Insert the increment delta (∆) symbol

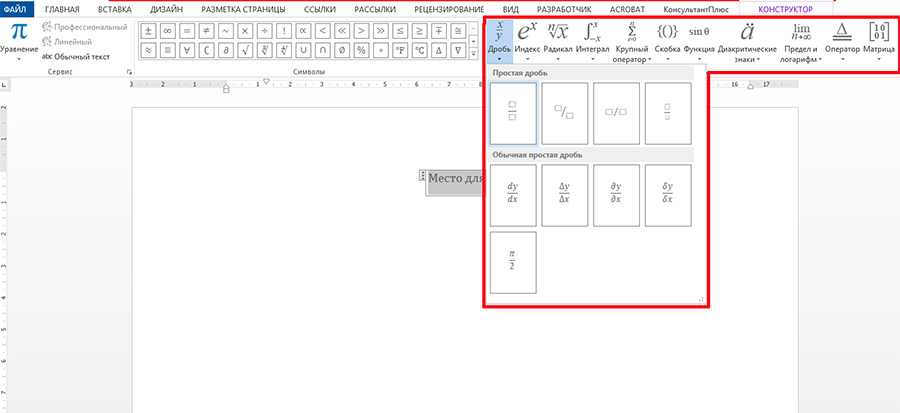(x=440, y=50)
